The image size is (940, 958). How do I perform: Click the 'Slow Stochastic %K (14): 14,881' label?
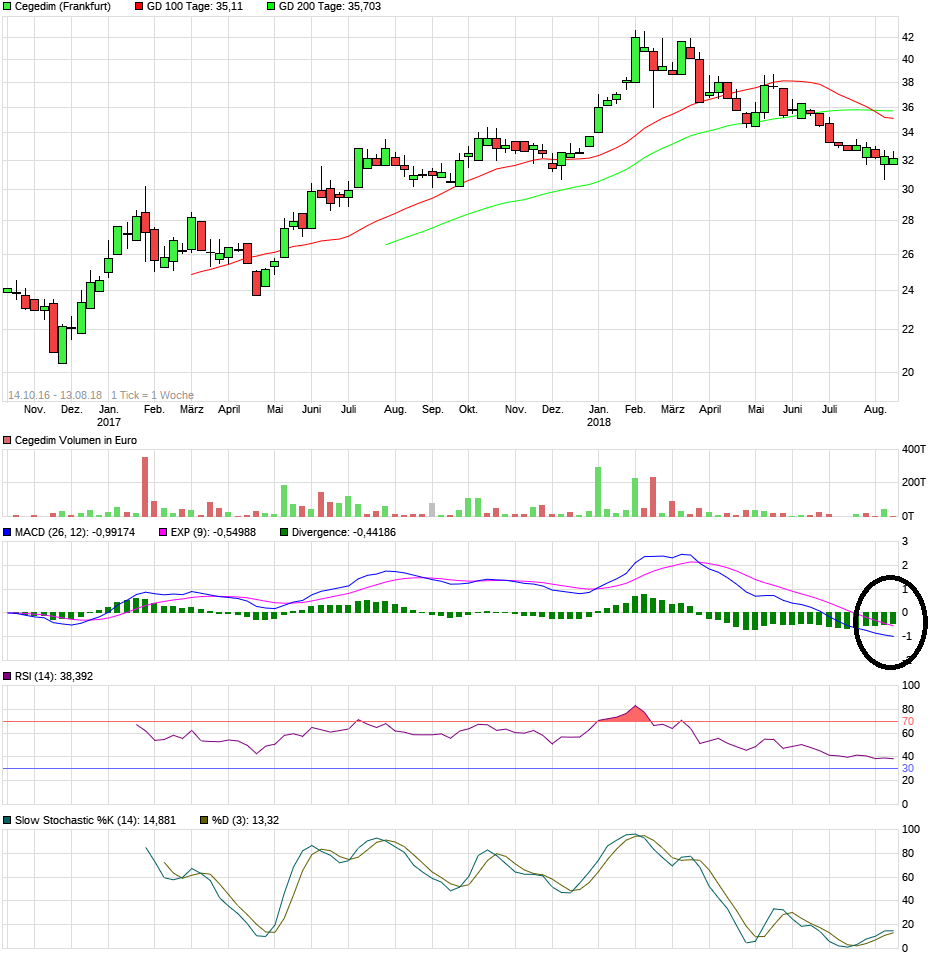(x=95, y=821)
